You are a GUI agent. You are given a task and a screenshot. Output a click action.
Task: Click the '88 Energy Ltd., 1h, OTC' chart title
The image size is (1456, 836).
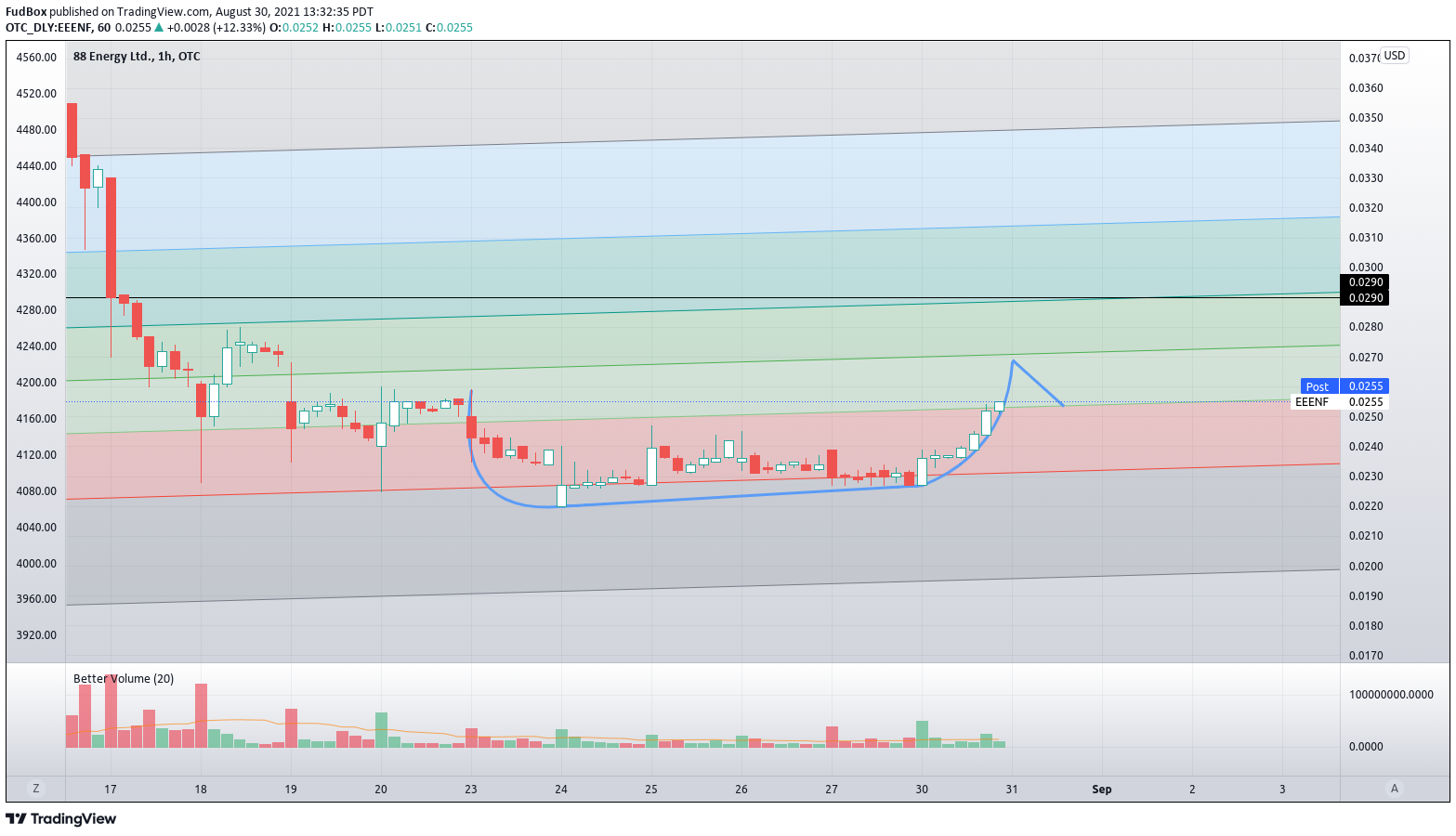[x=137, y=57]
